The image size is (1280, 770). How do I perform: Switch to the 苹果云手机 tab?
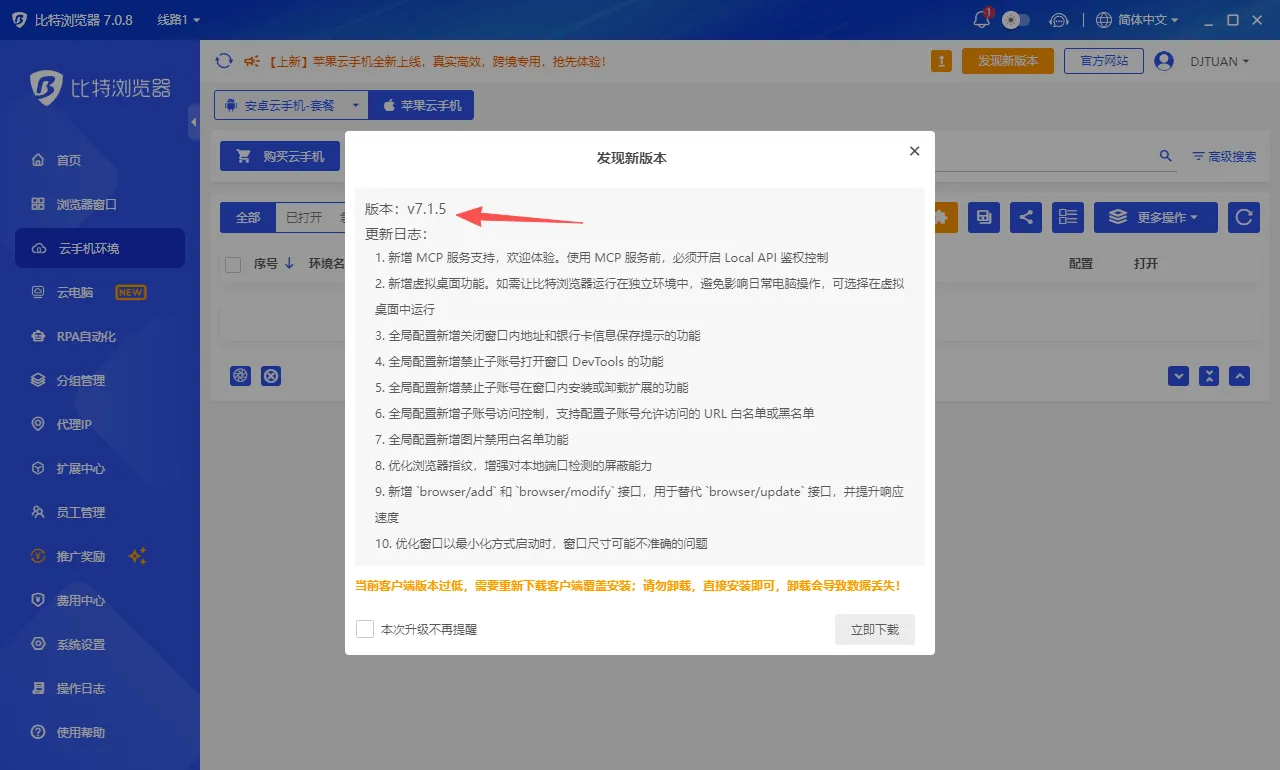click(x=421, y=105)
